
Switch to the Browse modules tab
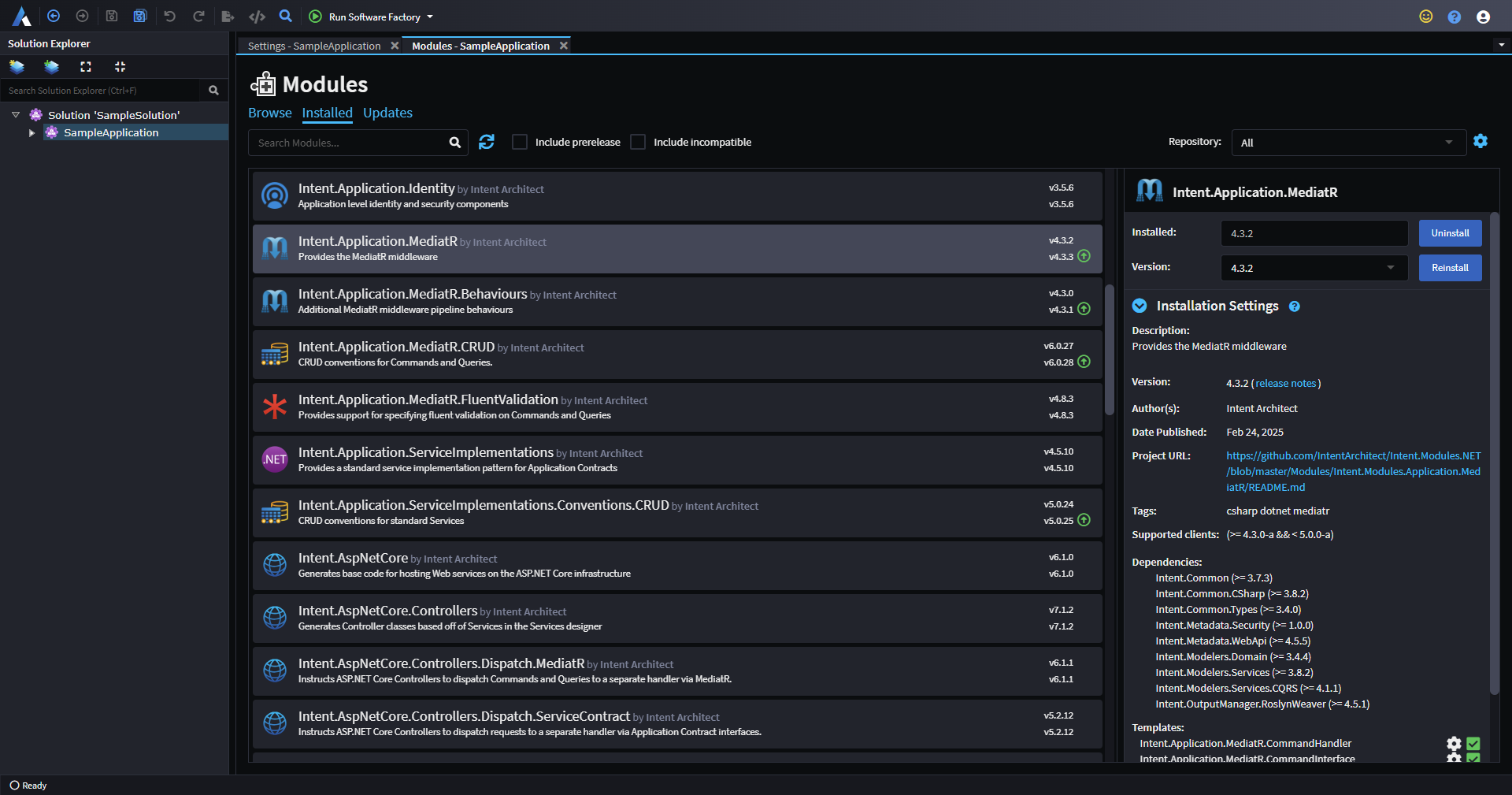[269, 113]
